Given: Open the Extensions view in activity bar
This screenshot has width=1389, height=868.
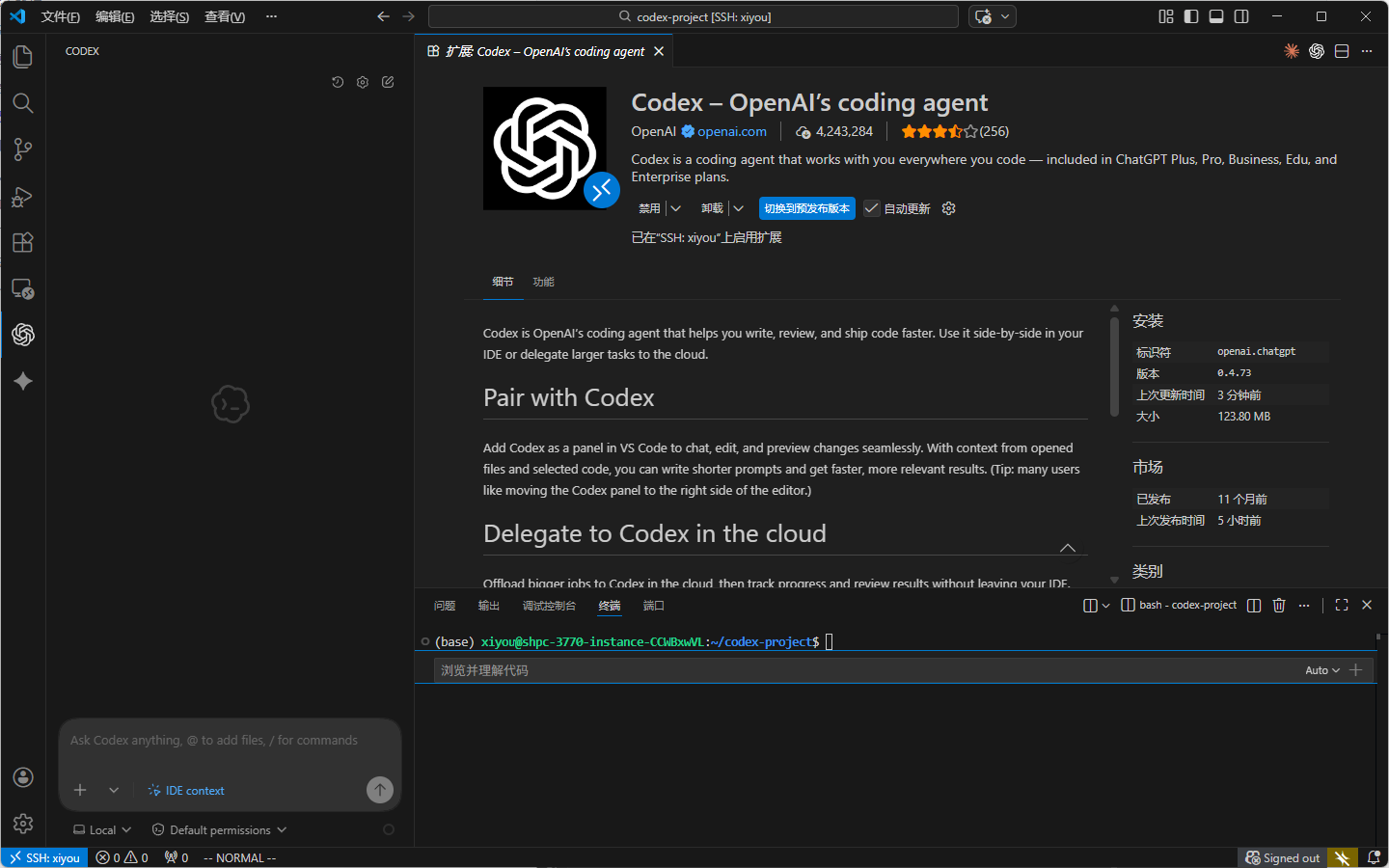Looking at the screenshot, I should (x=23, y=242).
